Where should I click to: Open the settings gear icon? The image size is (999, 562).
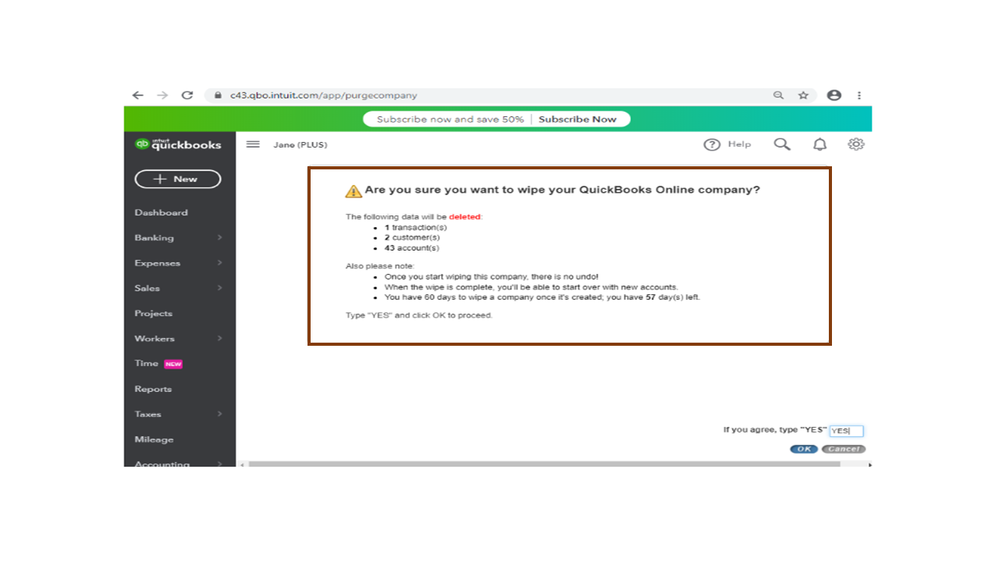coord(856,144)
